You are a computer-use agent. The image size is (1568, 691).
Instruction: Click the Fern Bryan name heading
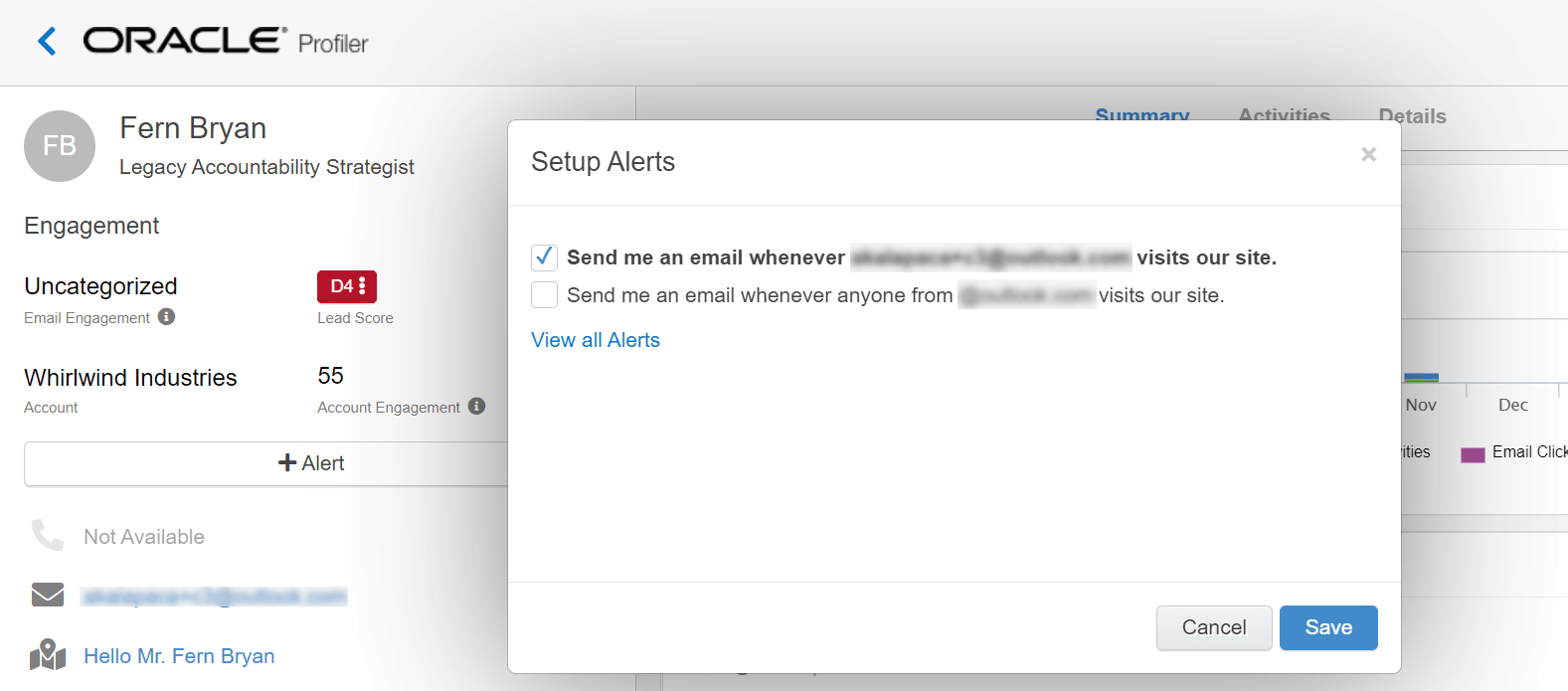193,128
